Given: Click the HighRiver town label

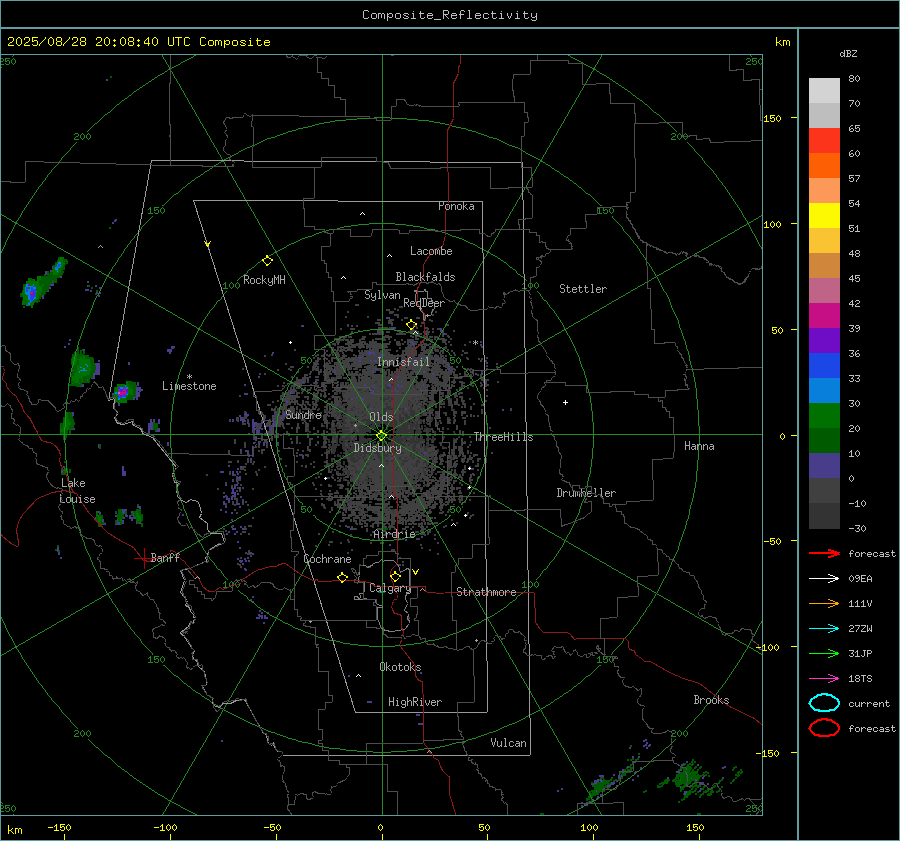Looking at the screenshot, I should tap(415, 702).
